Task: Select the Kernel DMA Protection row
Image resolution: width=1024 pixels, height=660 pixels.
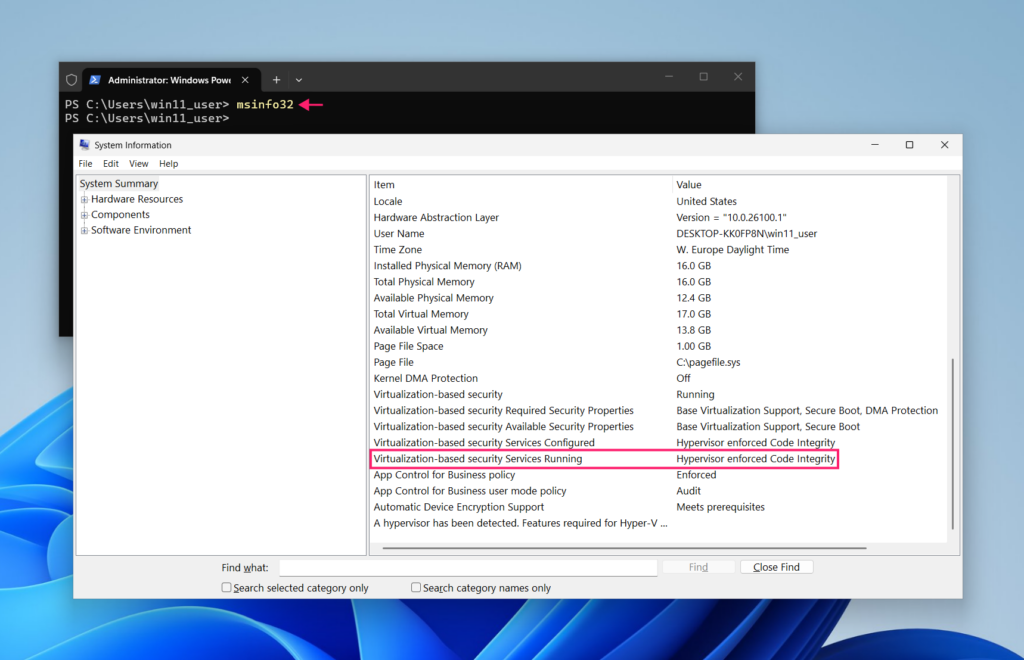Action: (658, 379)
